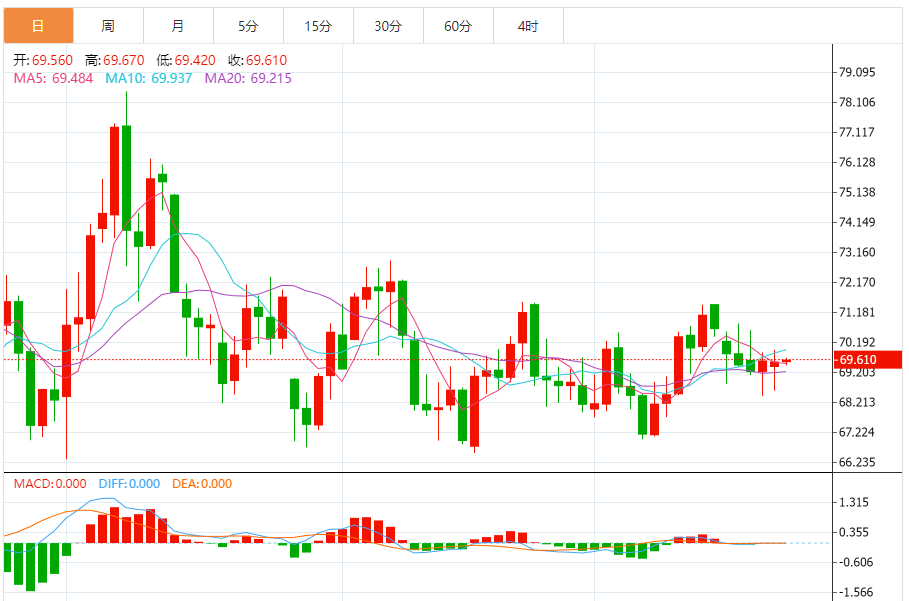Click the 78.106 price axis label
This screenshot has width=909, height=601.
pos(857,103)
